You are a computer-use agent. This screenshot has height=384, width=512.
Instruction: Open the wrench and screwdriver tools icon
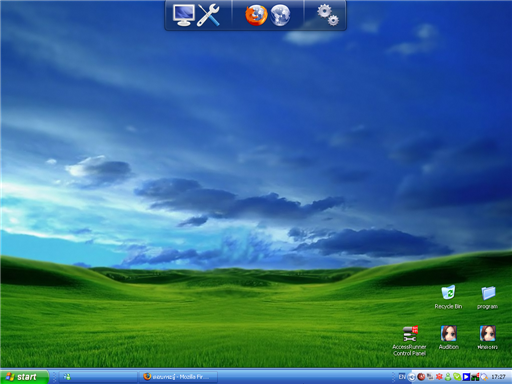pos(208,15)
